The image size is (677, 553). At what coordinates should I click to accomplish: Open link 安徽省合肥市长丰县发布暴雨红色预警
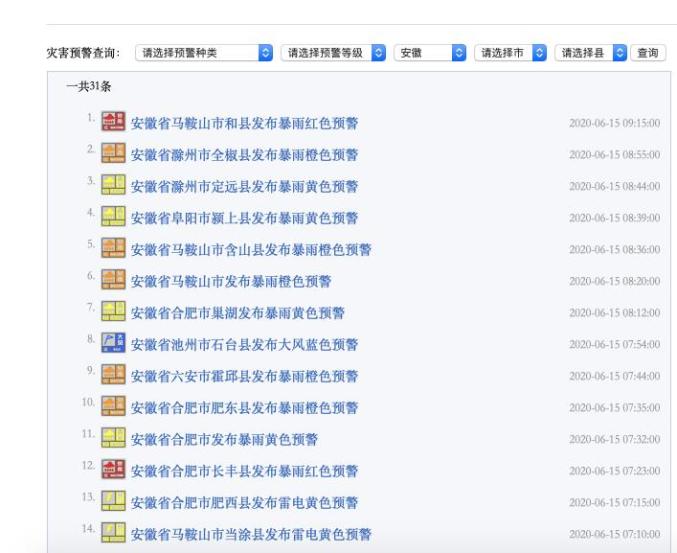click(244, 471)
